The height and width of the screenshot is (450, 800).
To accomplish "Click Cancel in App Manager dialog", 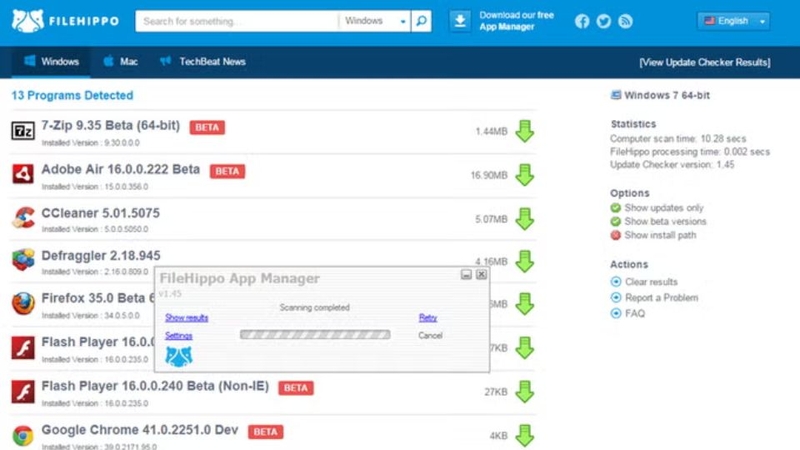I will point(430,335).
